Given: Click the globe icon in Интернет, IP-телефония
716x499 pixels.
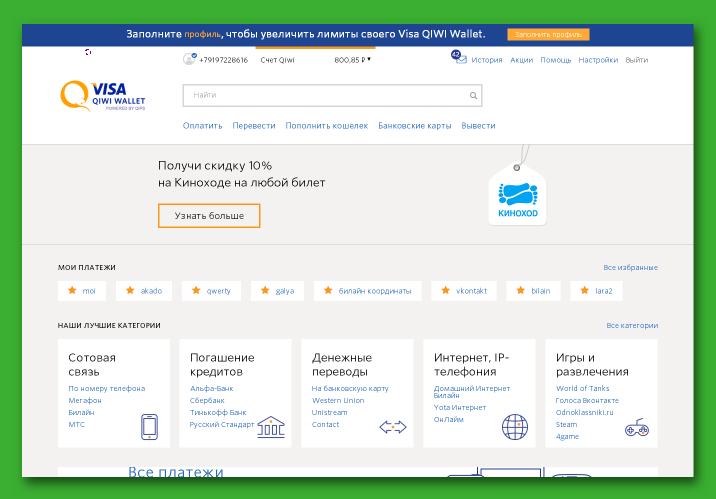Looking at the screenshot, I should 515,427.
